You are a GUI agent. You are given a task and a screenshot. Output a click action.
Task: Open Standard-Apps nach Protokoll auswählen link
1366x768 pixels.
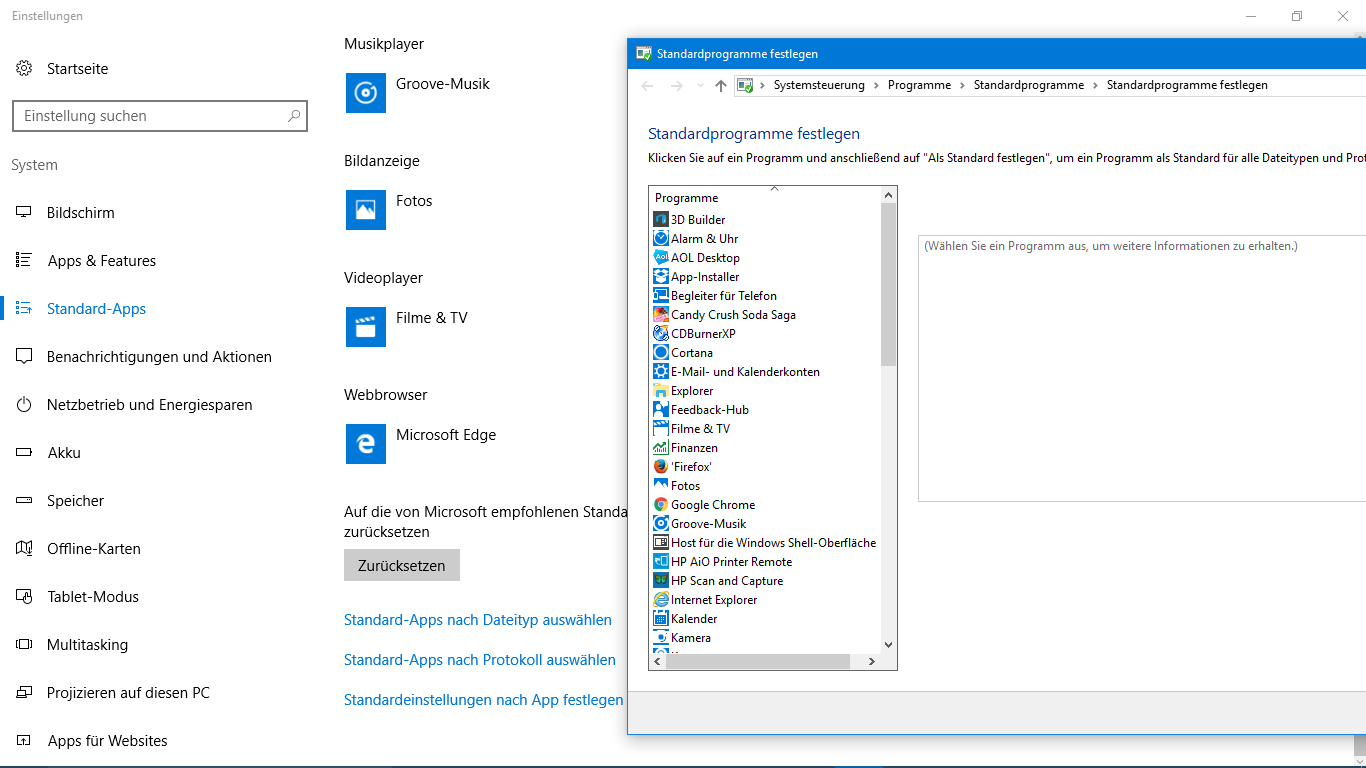(x=480, y=660)
